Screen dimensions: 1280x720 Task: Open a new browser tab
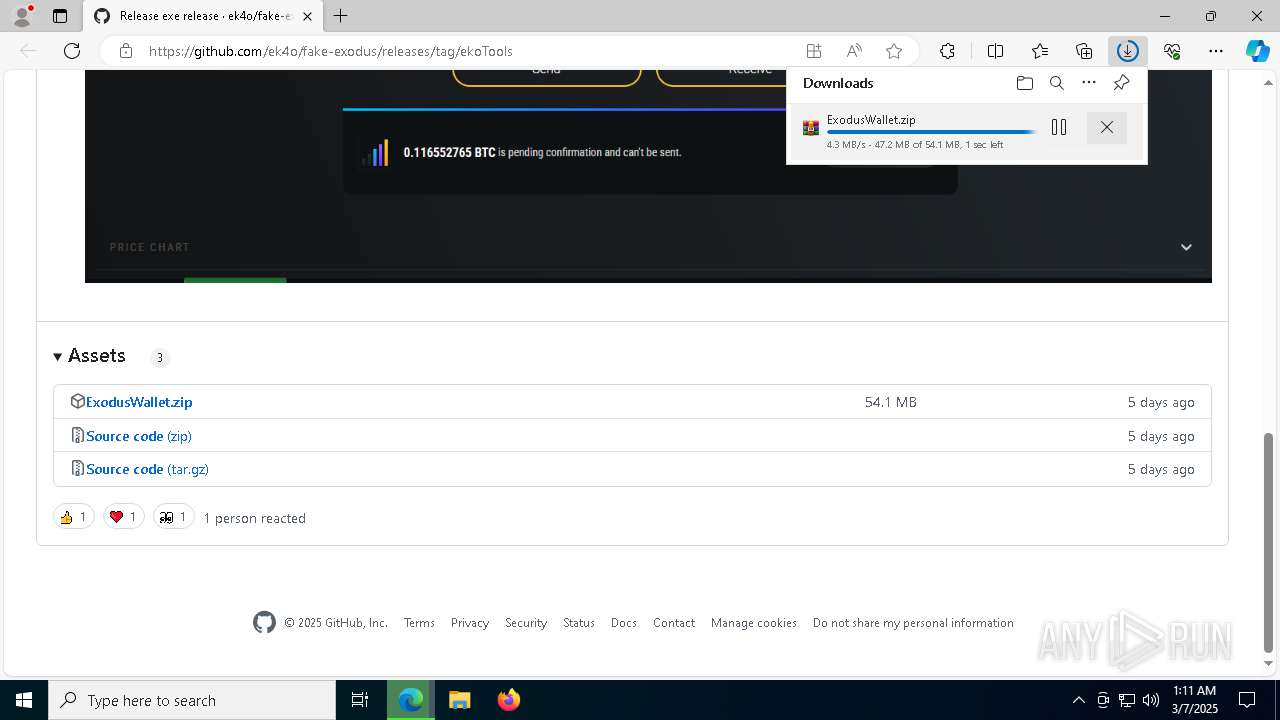[341, 16]
